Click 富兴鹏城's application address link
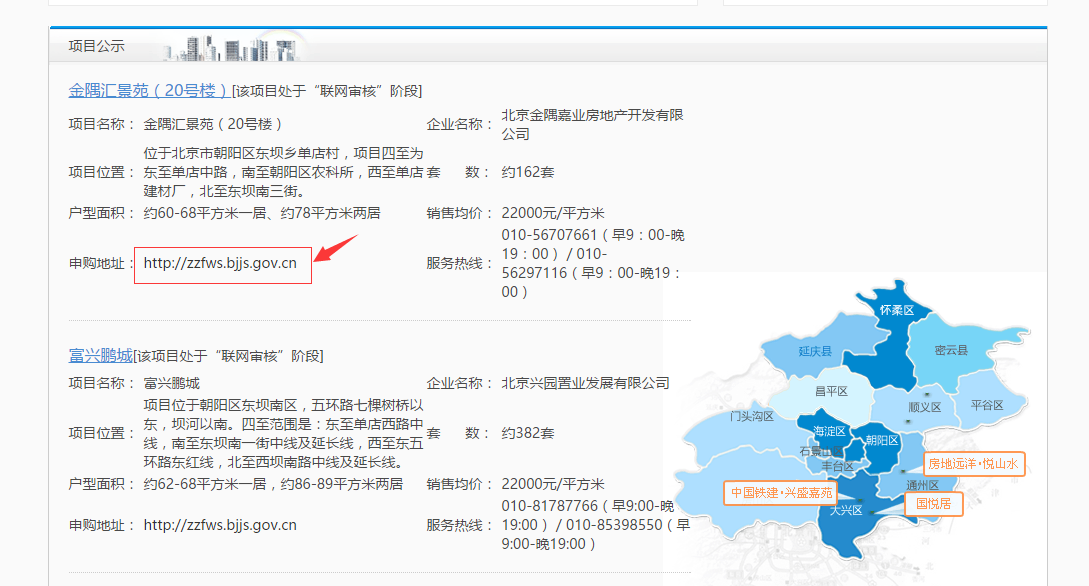Screen dimensions: 1089x586 (220, 524)
